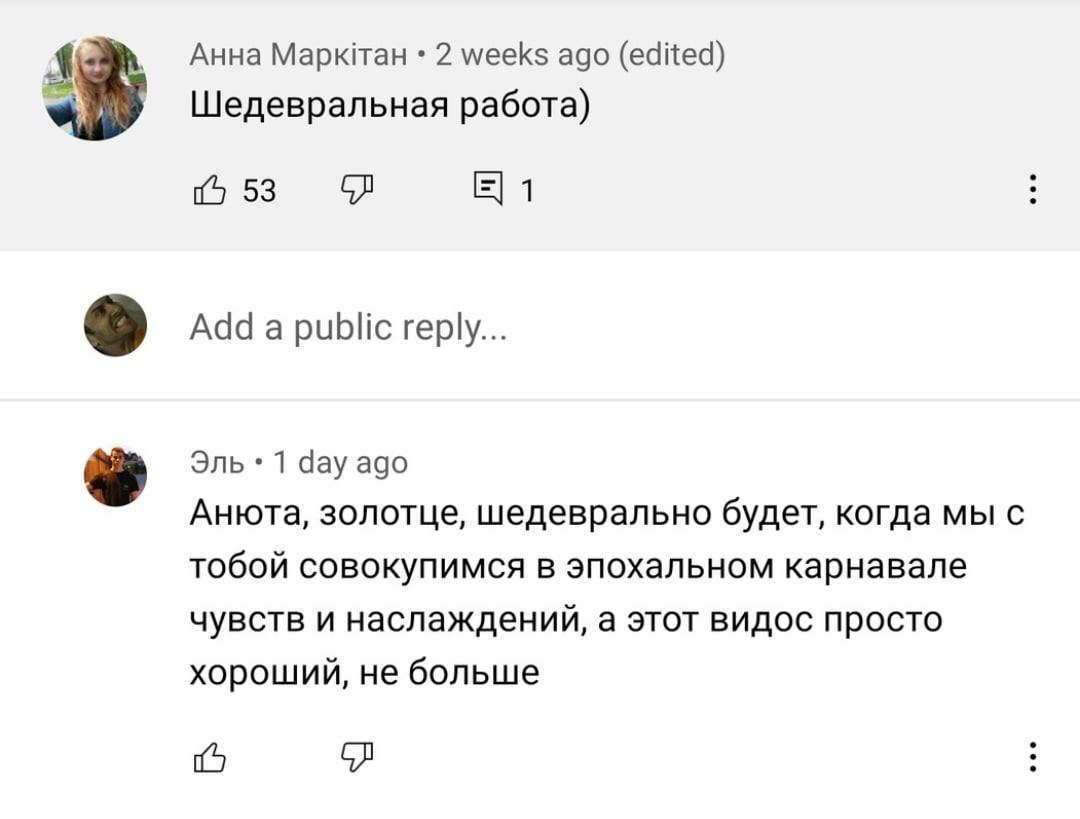Click Эль's avatar thumbnail
This screenshot has width=1080, height=819.
coord(115,476)
